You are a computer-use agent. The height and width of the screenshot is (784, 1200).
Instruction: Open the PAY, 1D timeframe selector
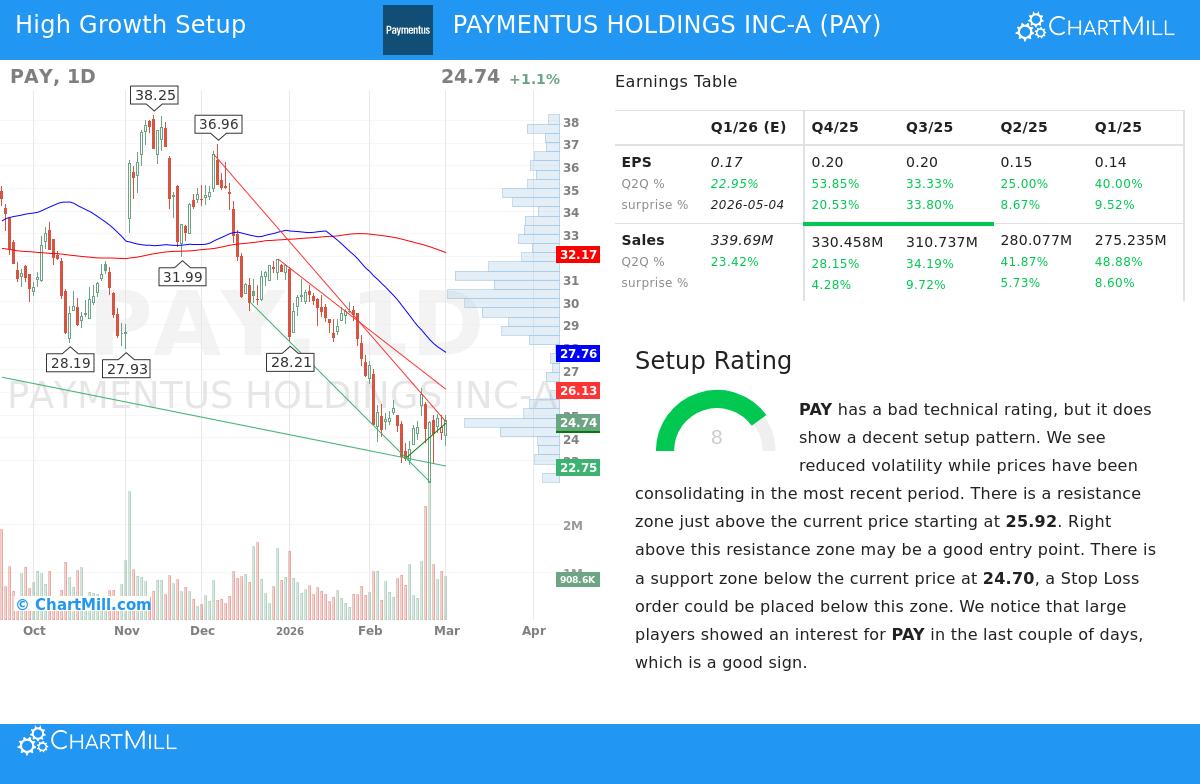(52, 76)
